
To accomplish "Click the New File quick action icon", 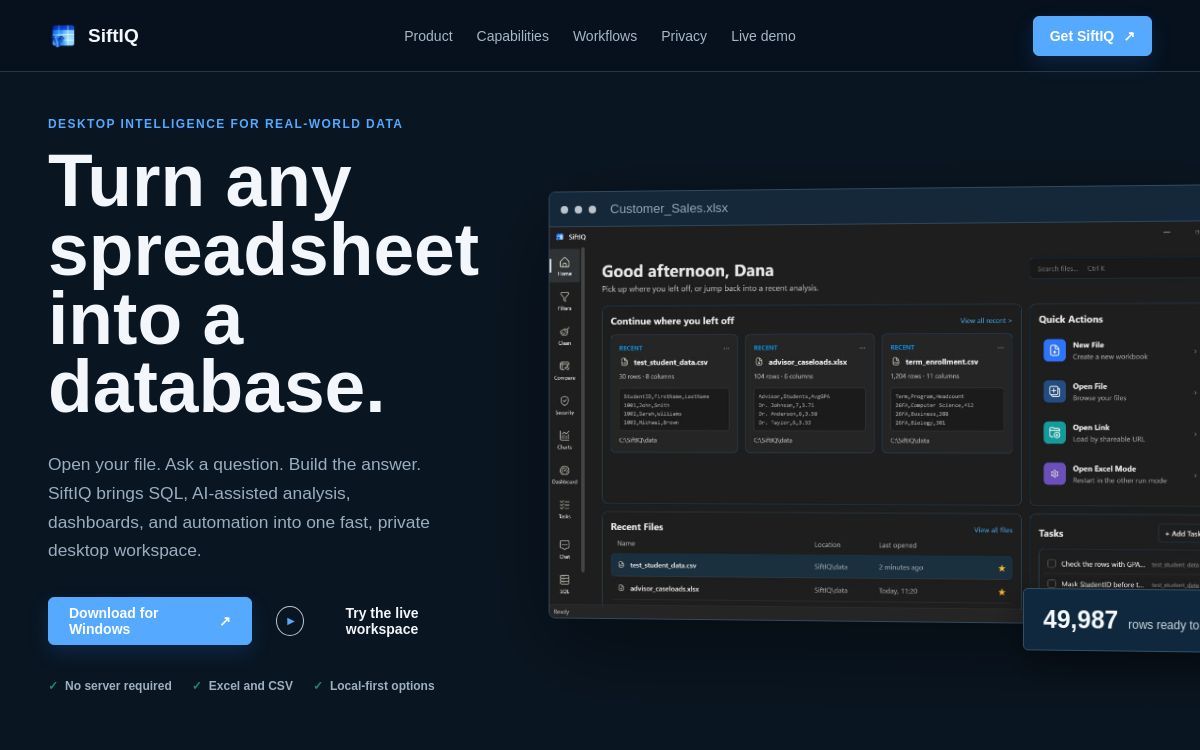I will point(1054,350).
